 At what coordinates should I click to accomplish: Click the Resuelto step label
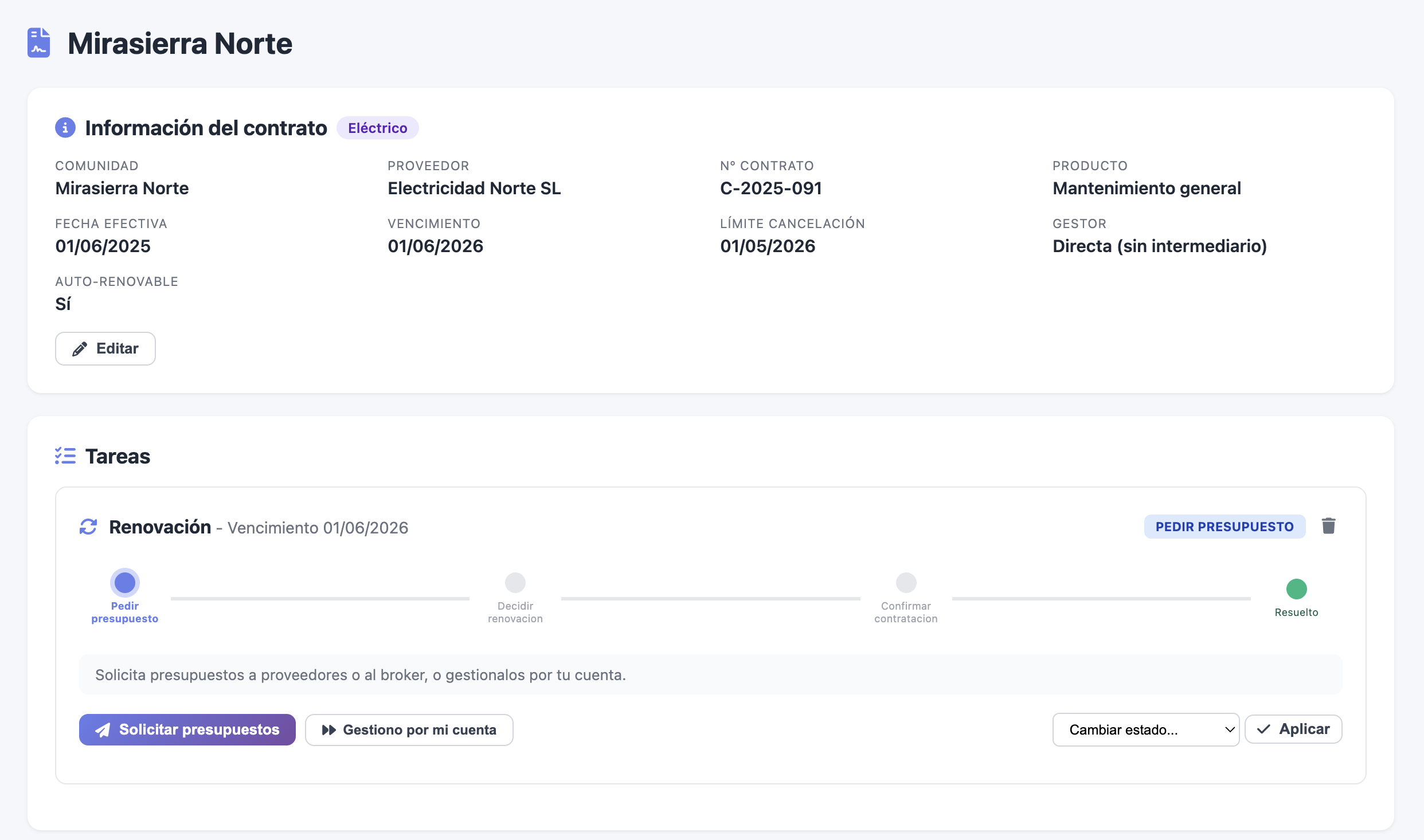pyautogui.click(x=1297, y=612)
